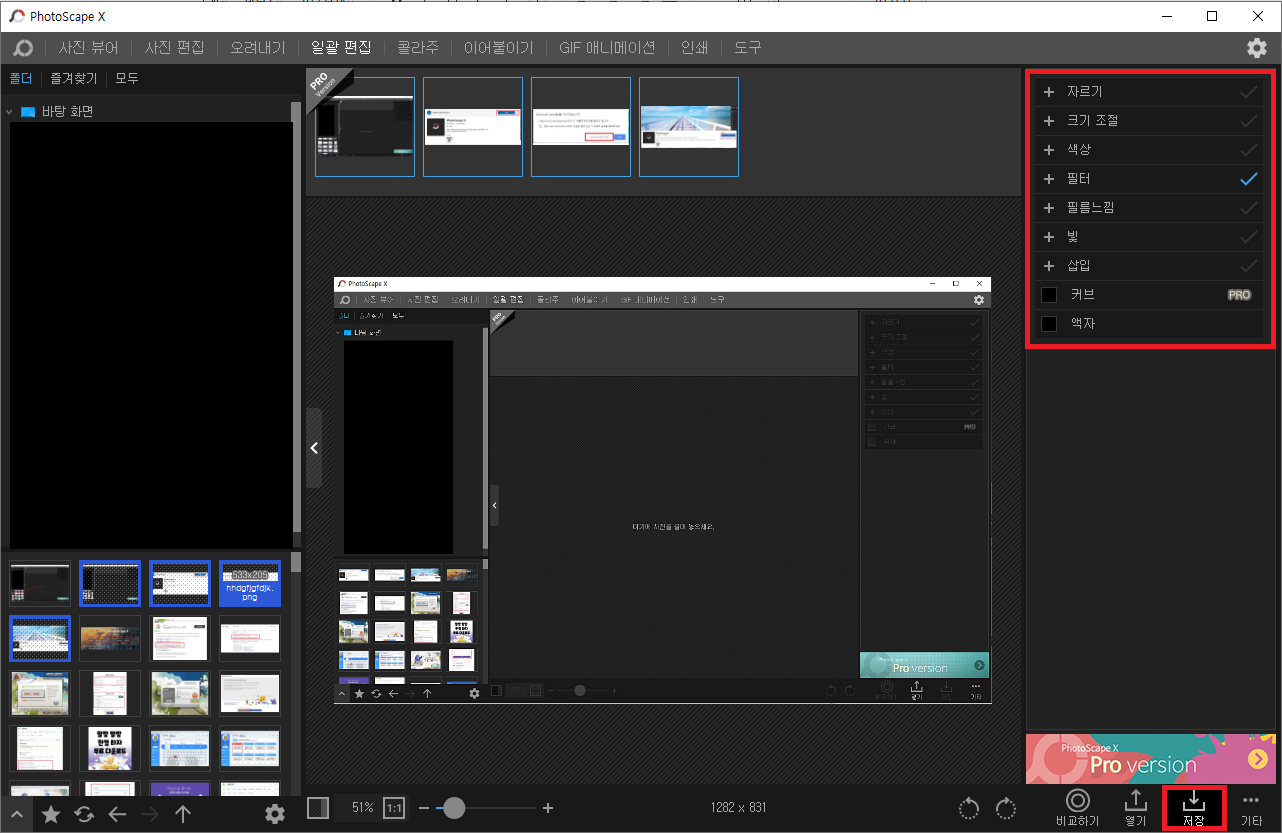Click the PhotoScape X Pro version banner arrow

coord(1257,760)
